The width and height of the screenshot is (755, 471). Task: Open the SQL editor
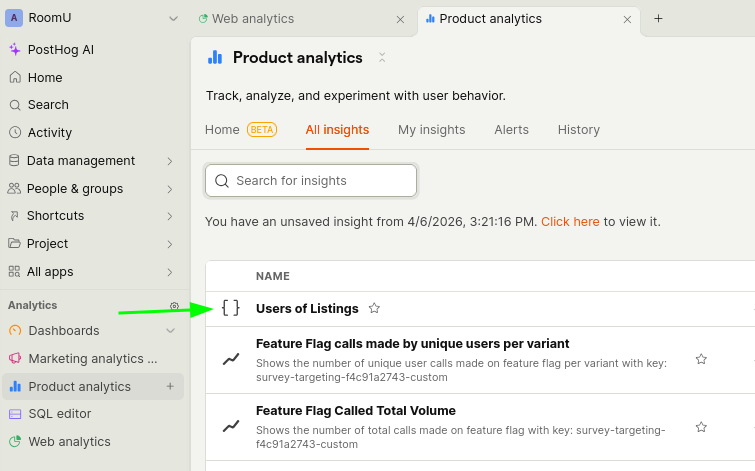click(x=59, y=414)
